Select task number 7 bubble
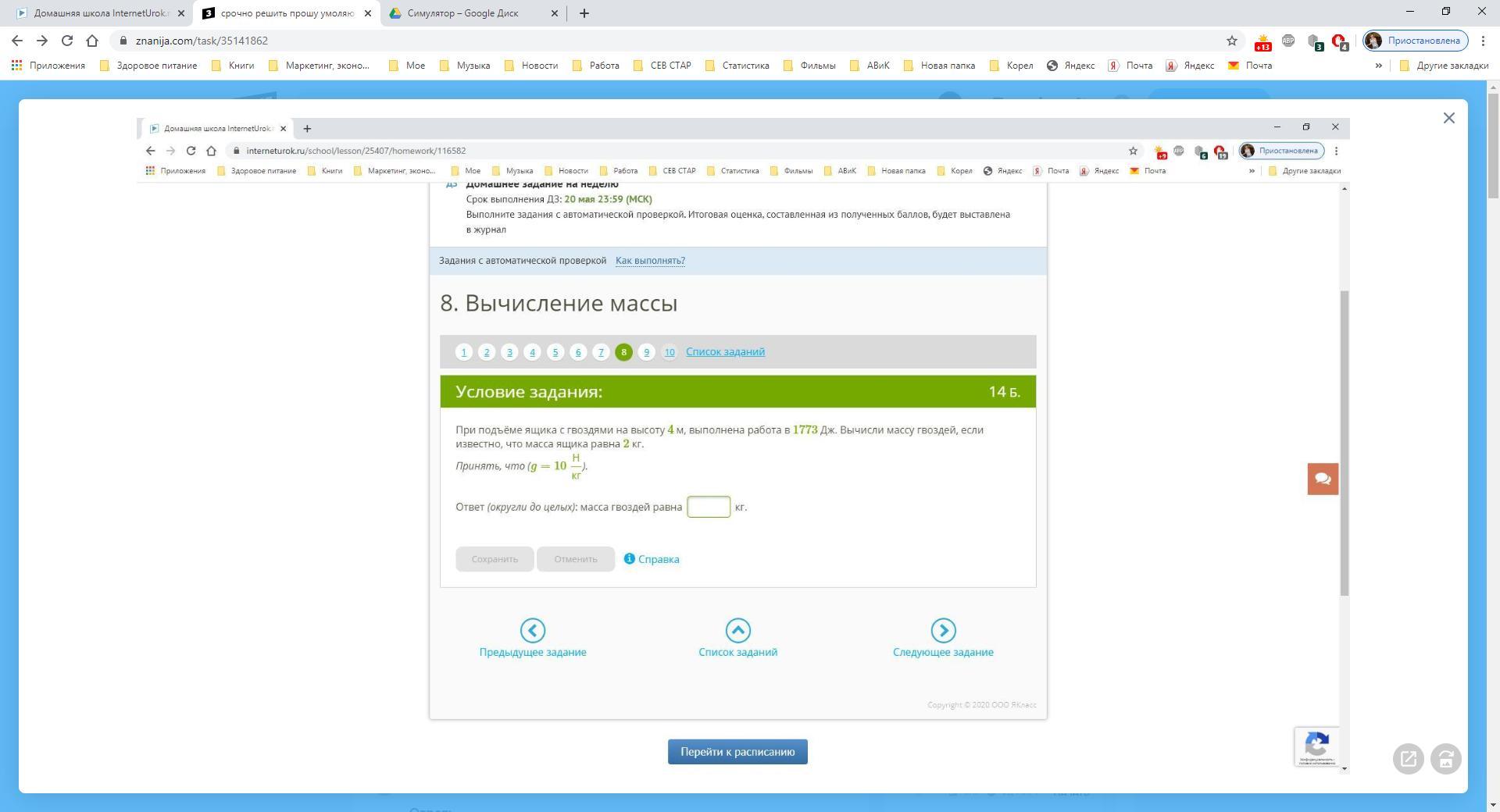 601,352
